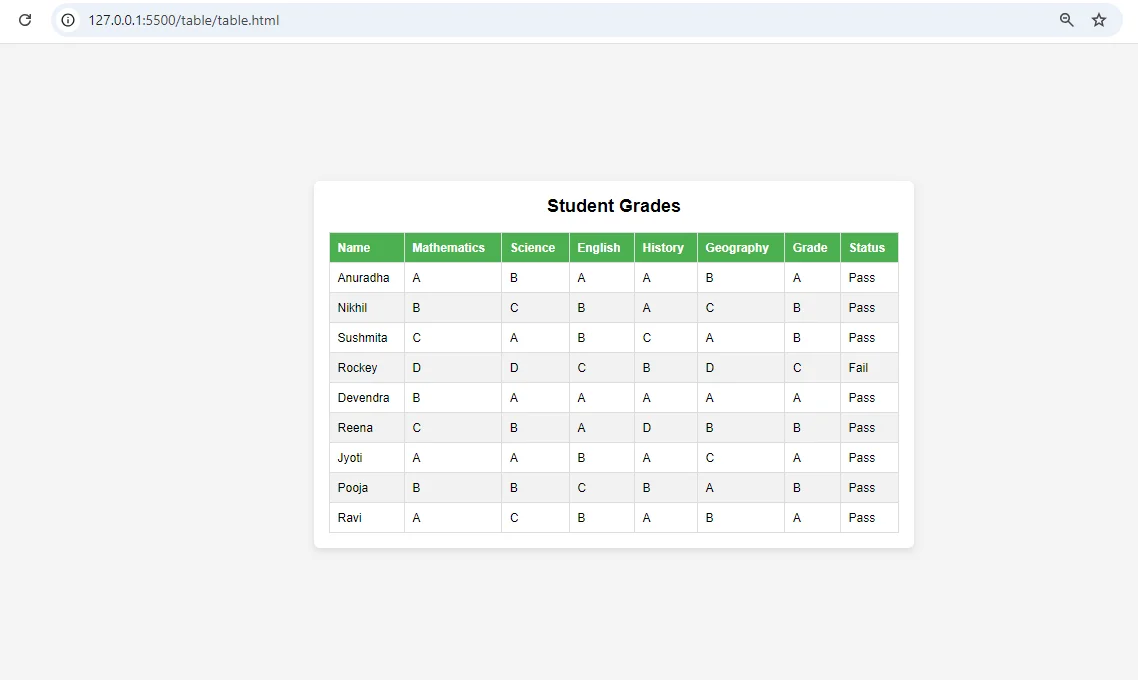
Task: Open site information via the info icon
Action: point(66,19)
